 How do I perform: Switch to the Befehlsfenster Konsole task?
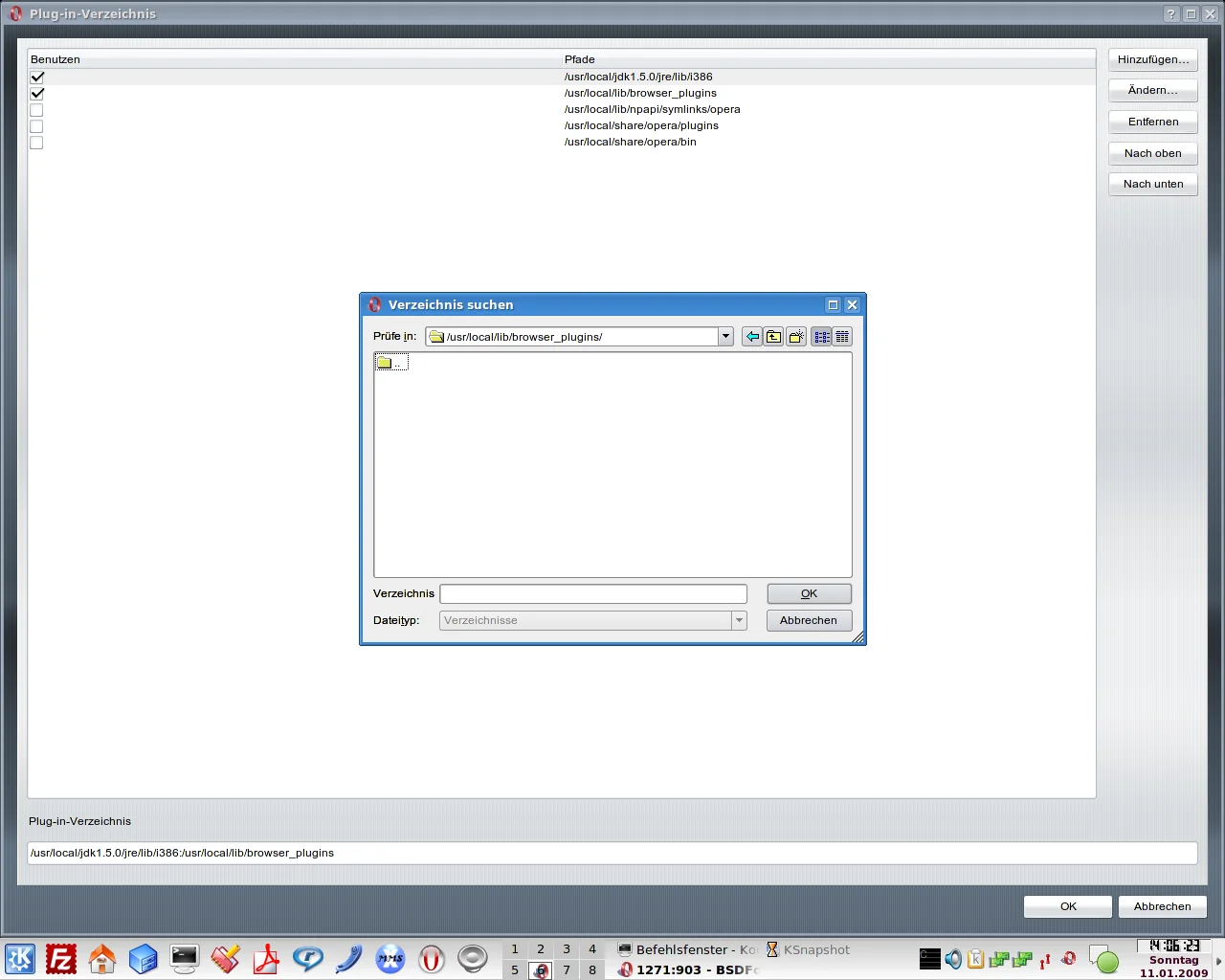pos(687,949)
